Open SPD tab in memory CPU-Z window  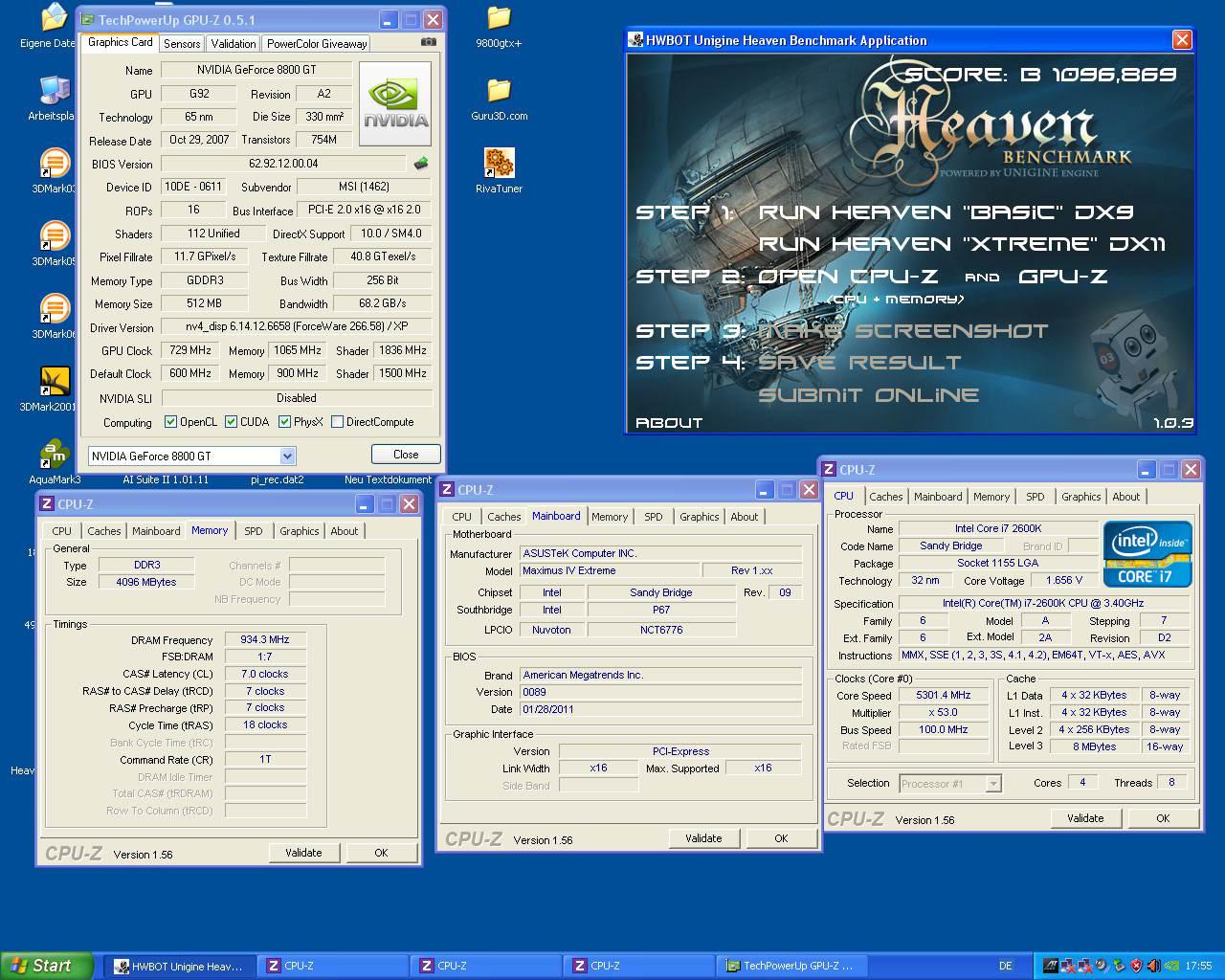coord(254,531)
